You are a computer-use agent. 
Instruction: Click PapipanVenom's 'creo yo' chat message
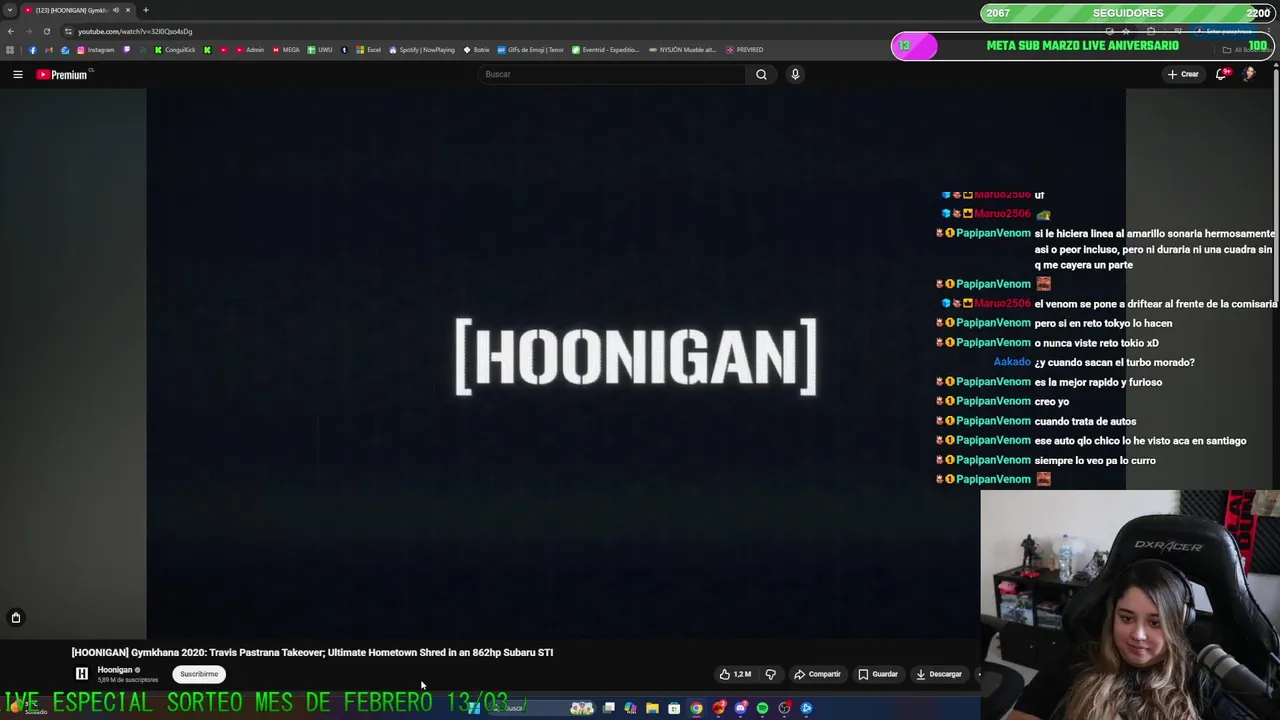tap(1051, 402)
